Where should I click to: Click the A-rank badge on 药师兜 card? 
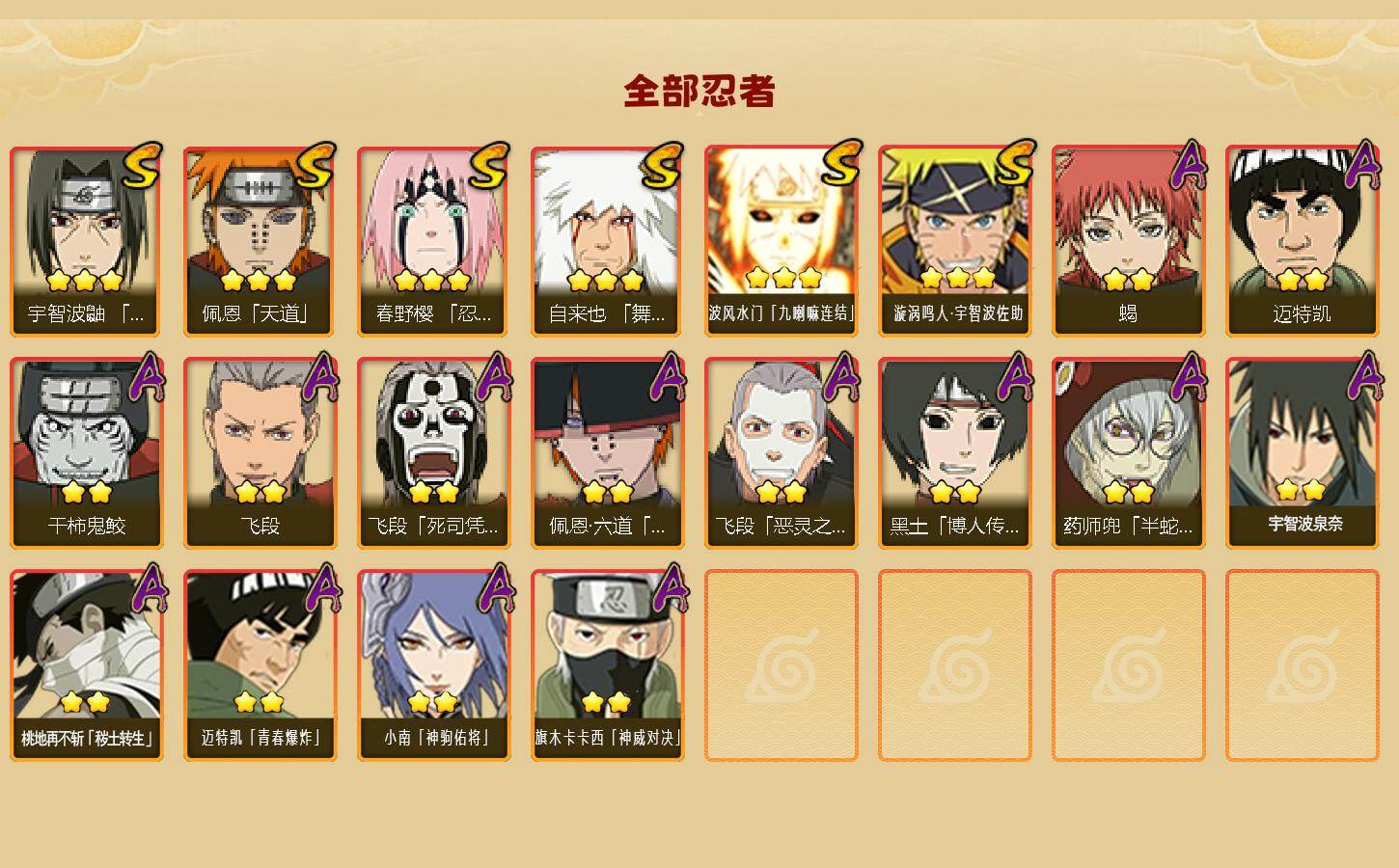[x=1187, y=378]
